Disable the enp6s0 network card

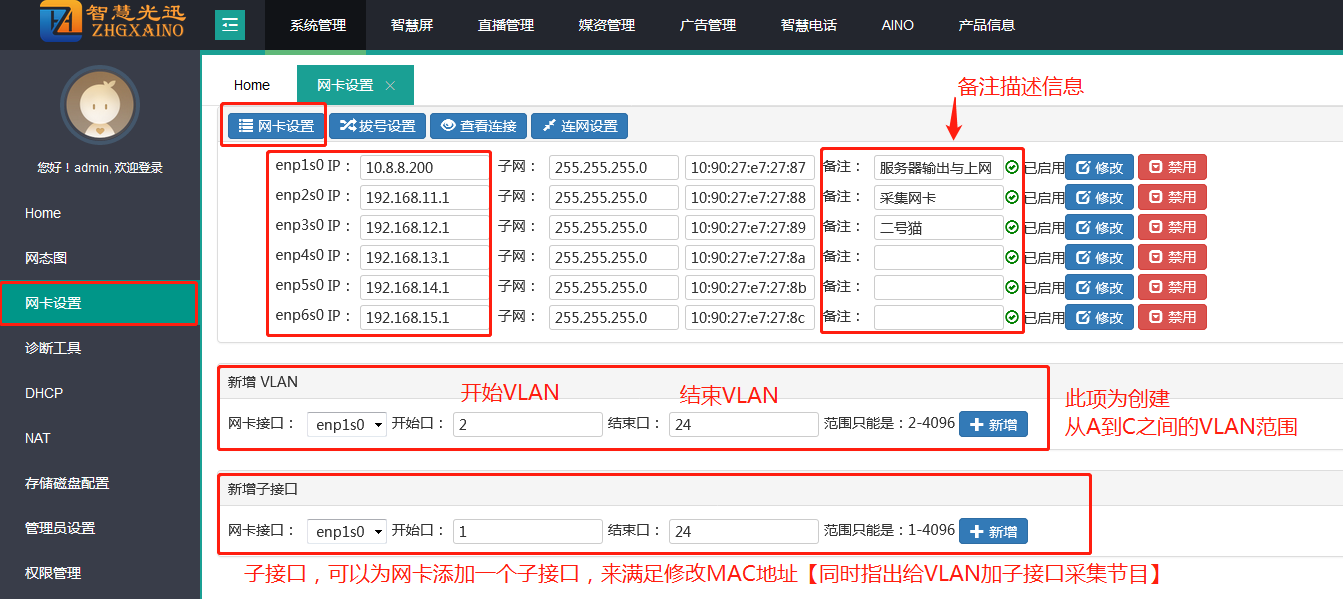[1172, 318]
